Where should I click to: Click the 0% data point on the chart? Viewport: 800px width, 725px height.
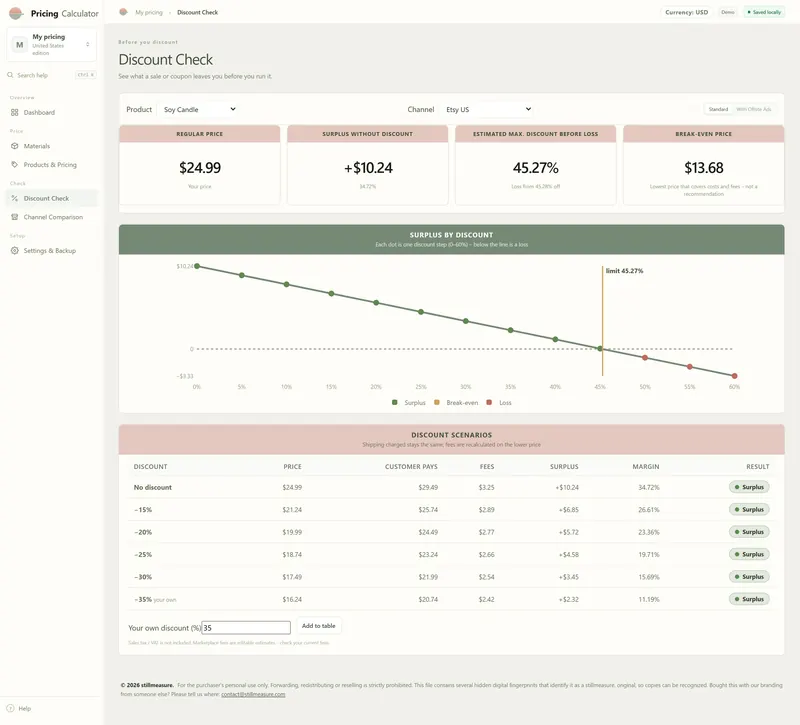coord(197,266)
